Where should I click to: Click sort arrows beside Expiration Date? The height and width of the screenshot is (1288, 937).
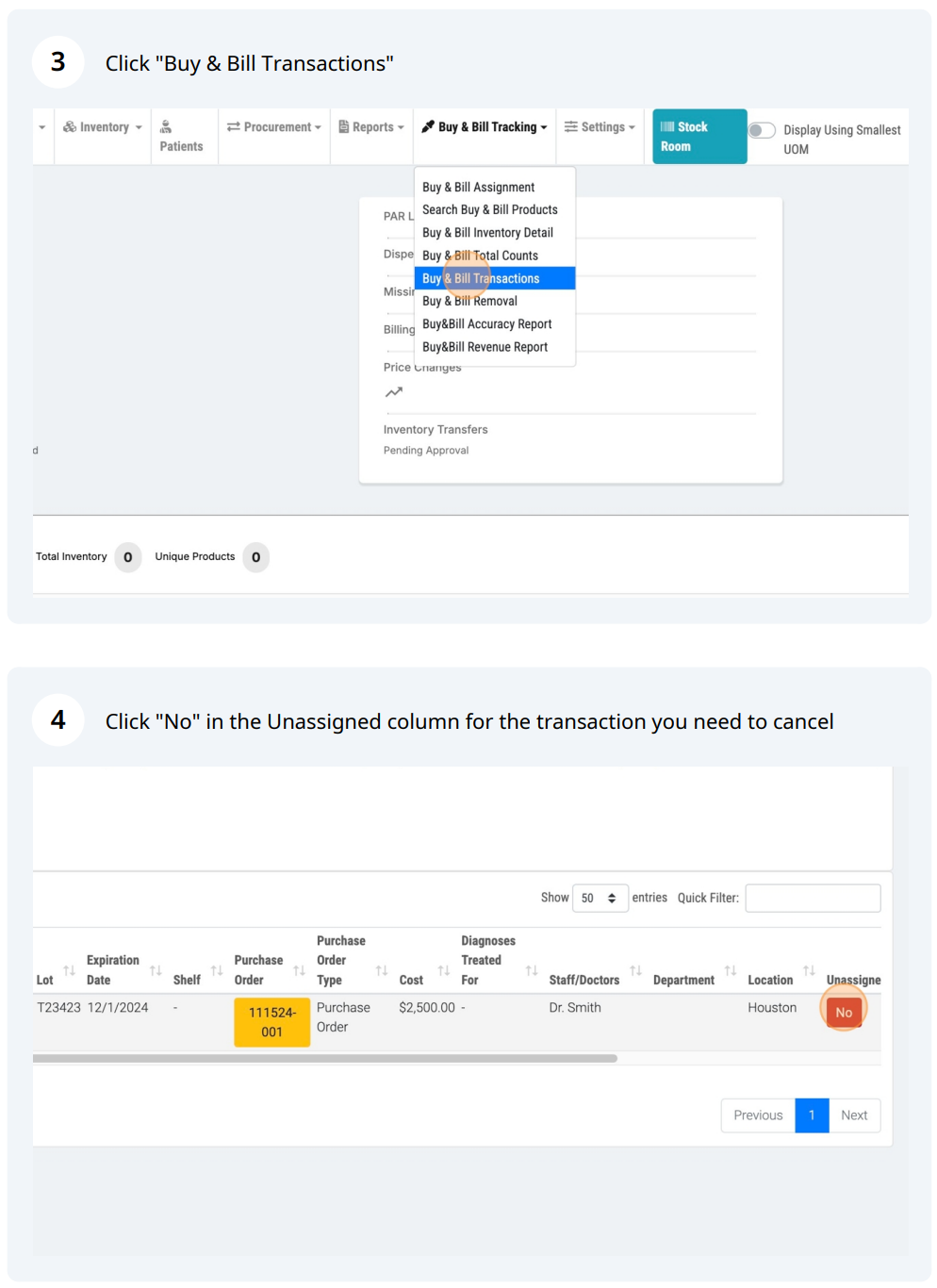click(x=156, y=970)
